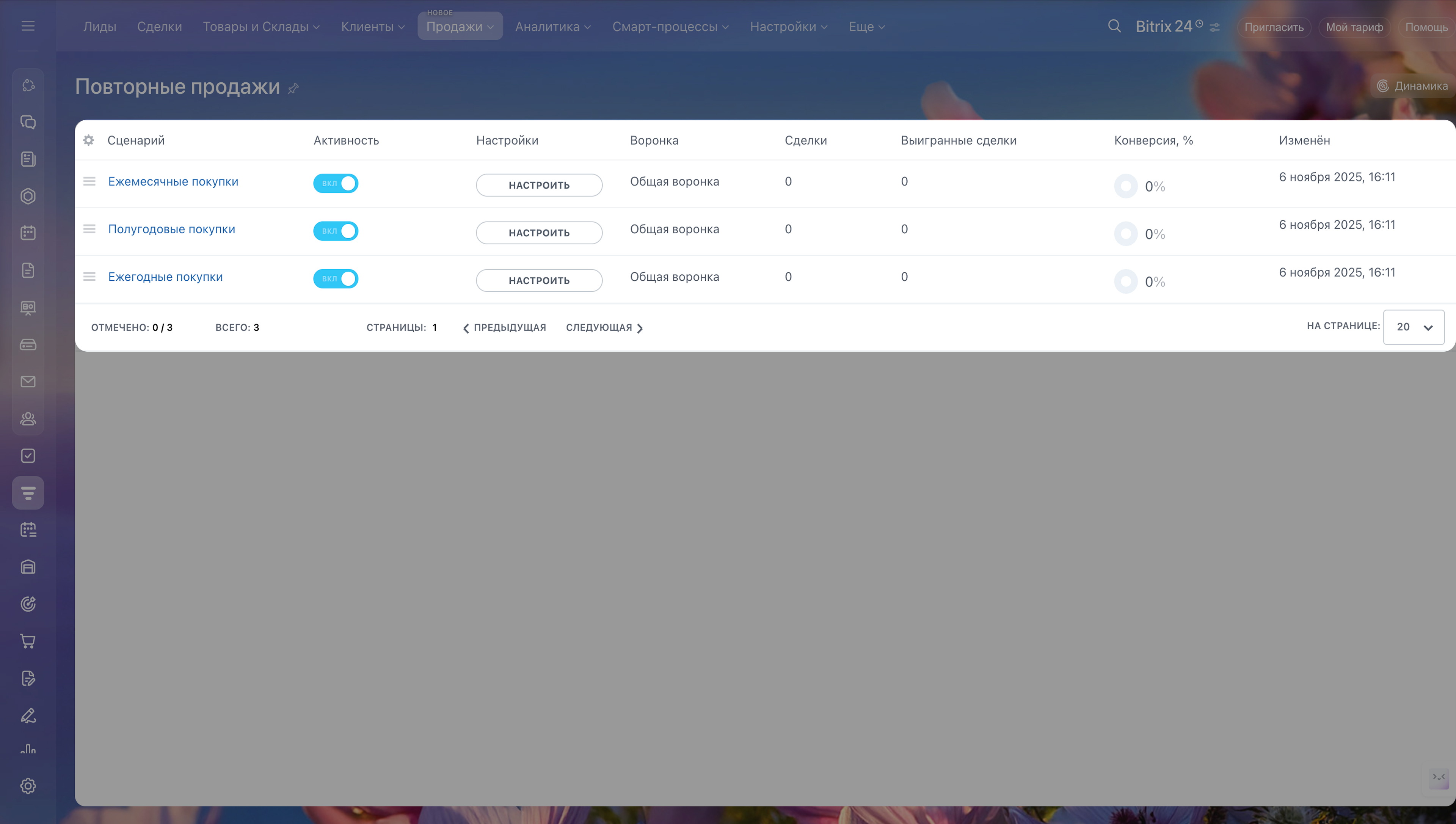Open the Сделки menu item
This screenshot has height=824, width=1456.
[160, 27]
